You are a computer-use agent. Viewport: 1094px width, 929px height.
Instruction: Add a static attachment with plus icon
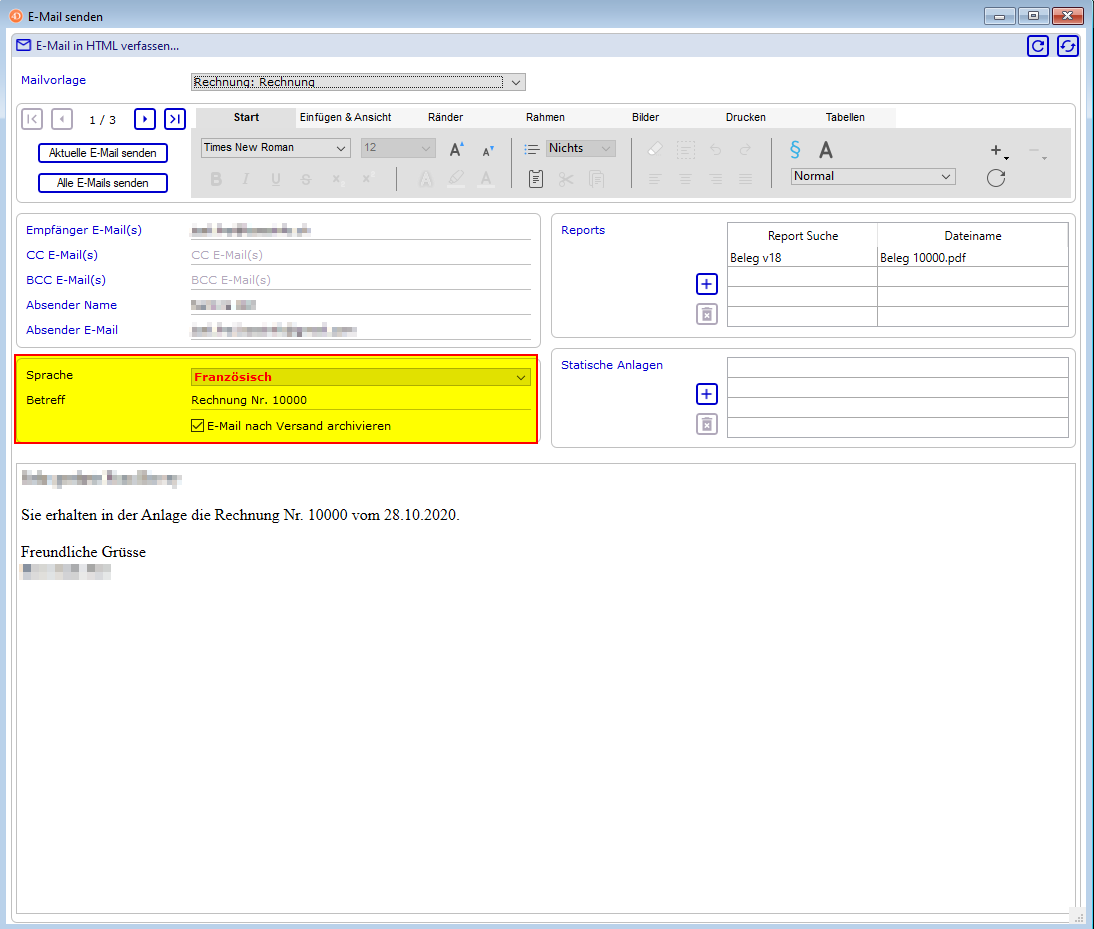tap(707, 394)
